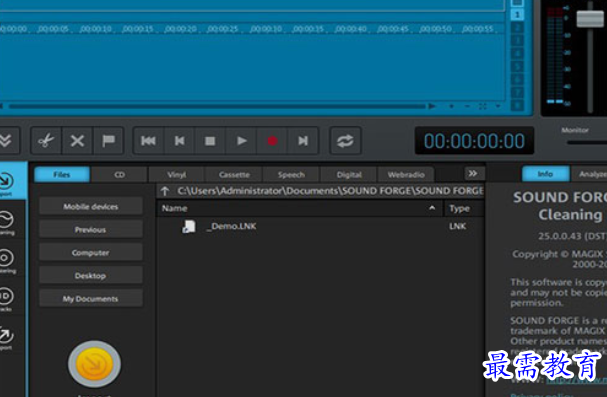Click the small play arrow at scrollbar end

432,106
